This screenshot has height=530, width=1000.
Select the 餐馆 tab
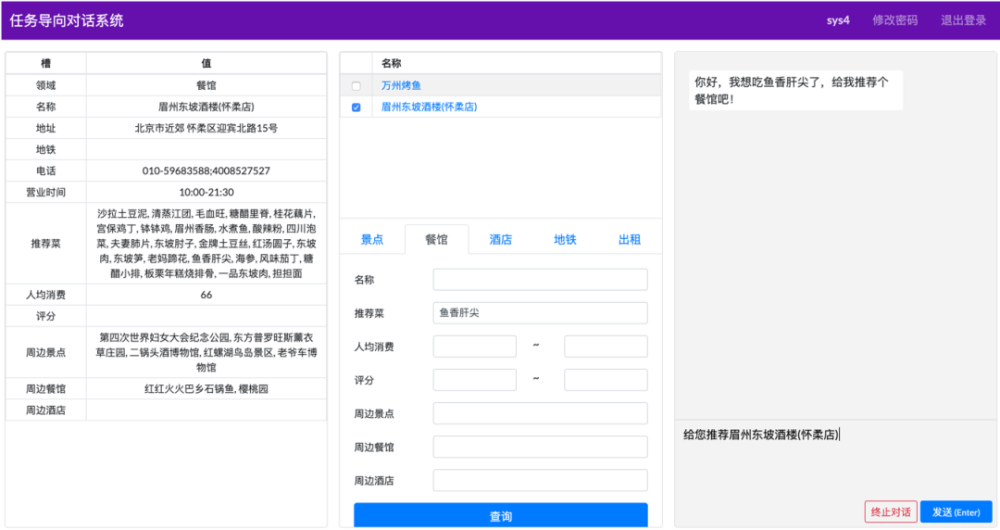coord(437,239)
